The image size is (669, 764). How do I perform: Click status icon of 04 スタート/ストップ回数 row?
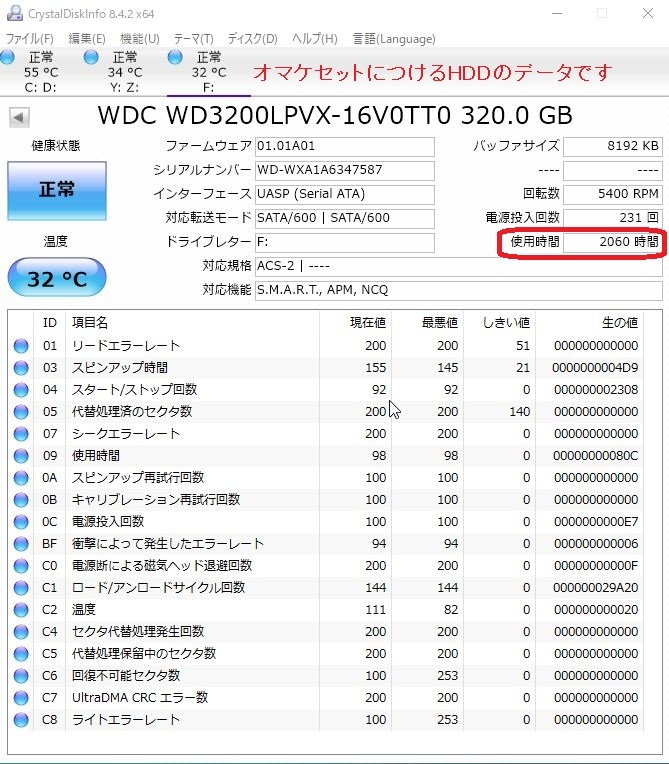pyautogui.click(x=21, y=390)
